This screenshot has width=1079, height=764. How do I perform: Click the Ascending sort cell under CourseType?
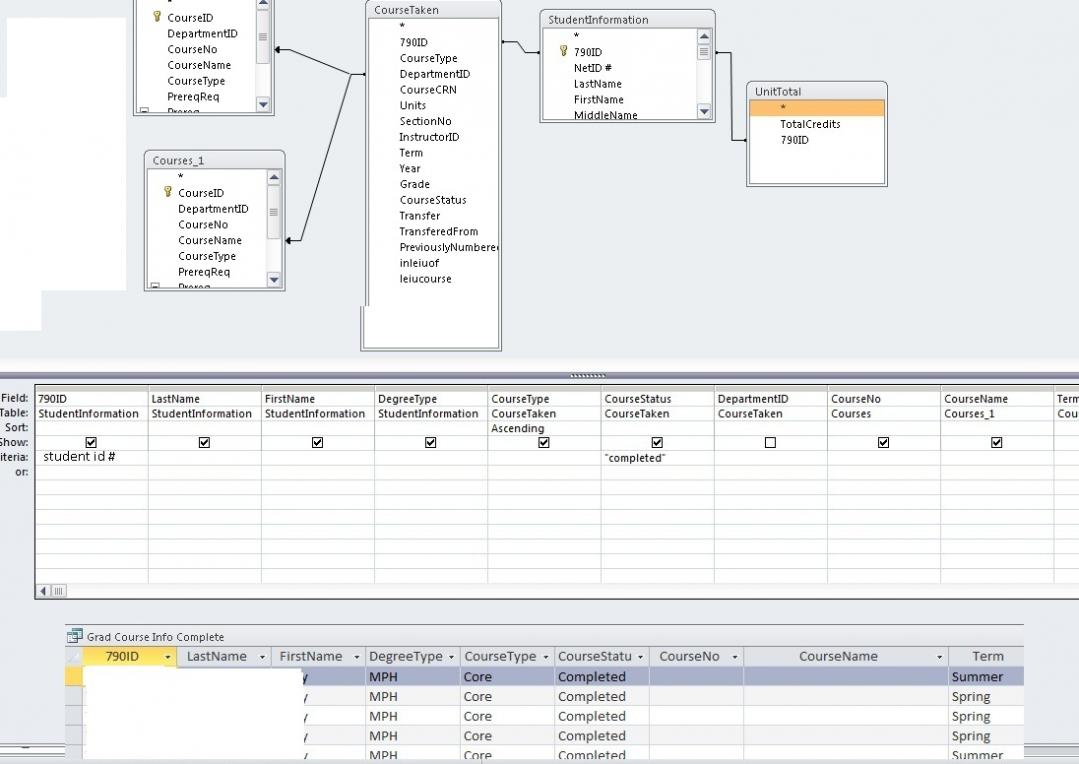point(544,428)
